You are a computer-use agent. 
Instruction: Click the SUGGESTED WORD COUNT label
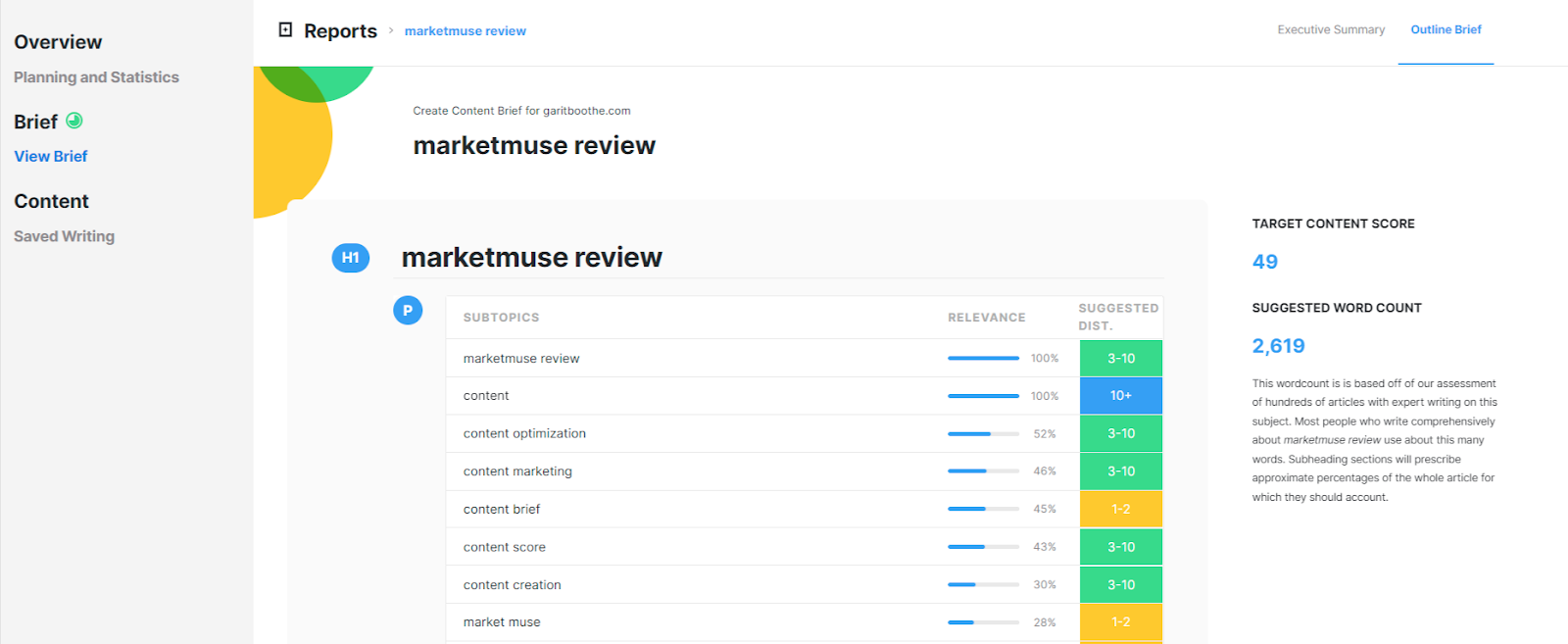1337,308
